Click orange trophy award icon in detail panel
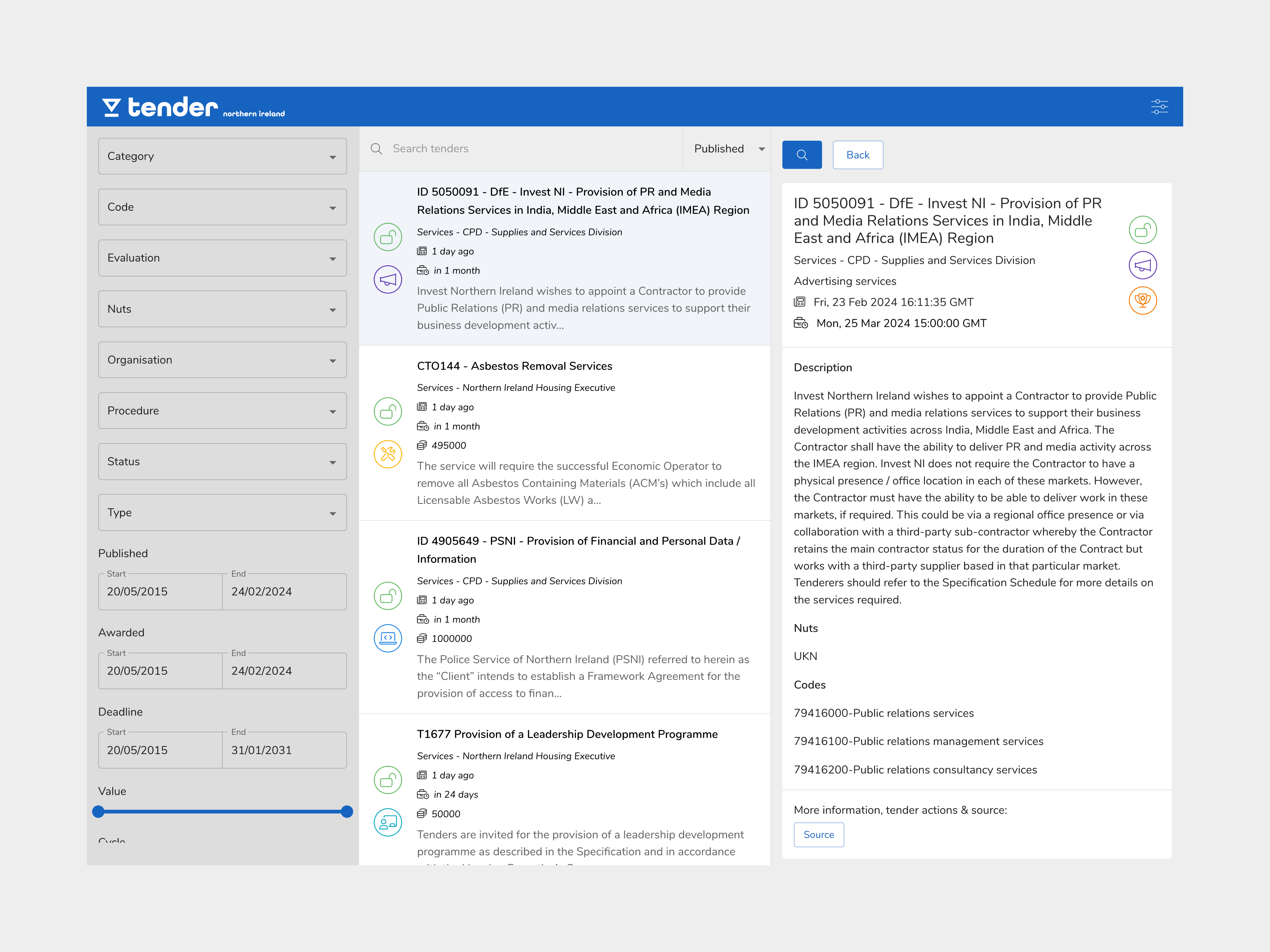1270x952 pixels. tap(1143, 301)
